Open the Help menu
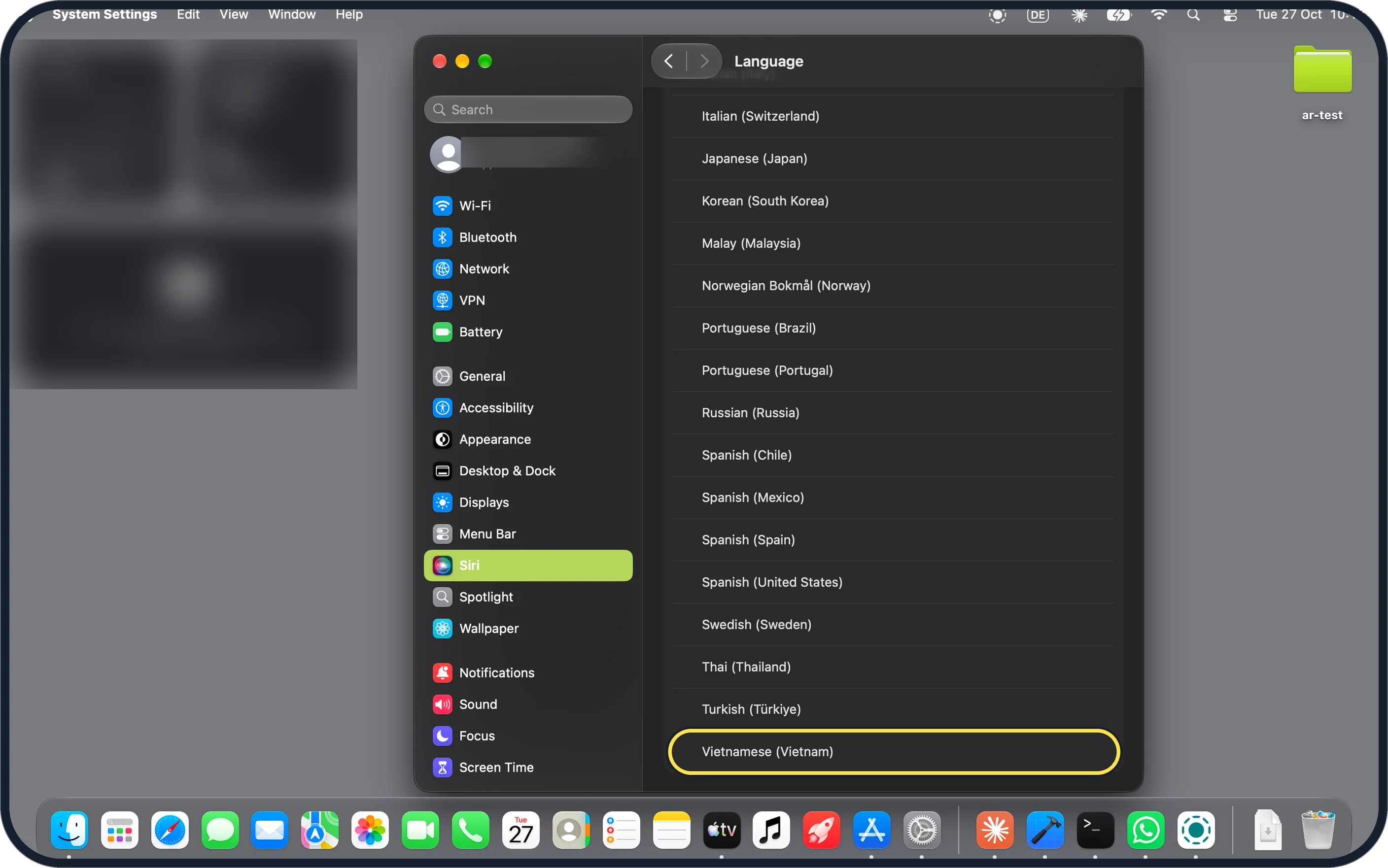The width and height of the screenshot is (1388, 868). (x=349, y=14)
